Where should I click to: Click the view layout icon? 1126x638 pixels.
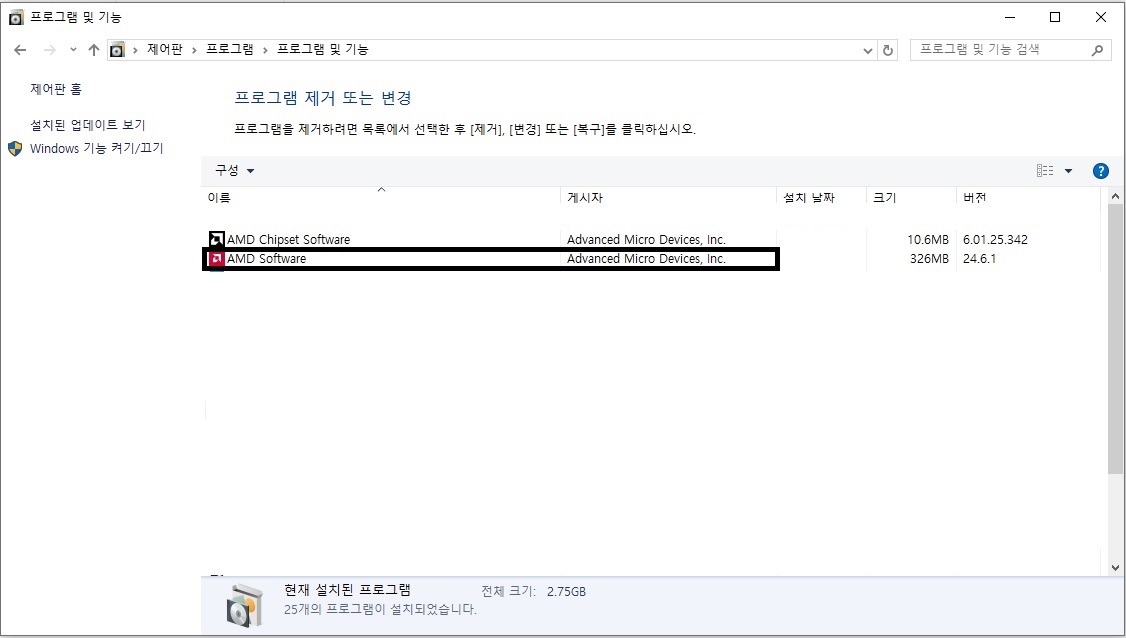tap(1045, 170)
